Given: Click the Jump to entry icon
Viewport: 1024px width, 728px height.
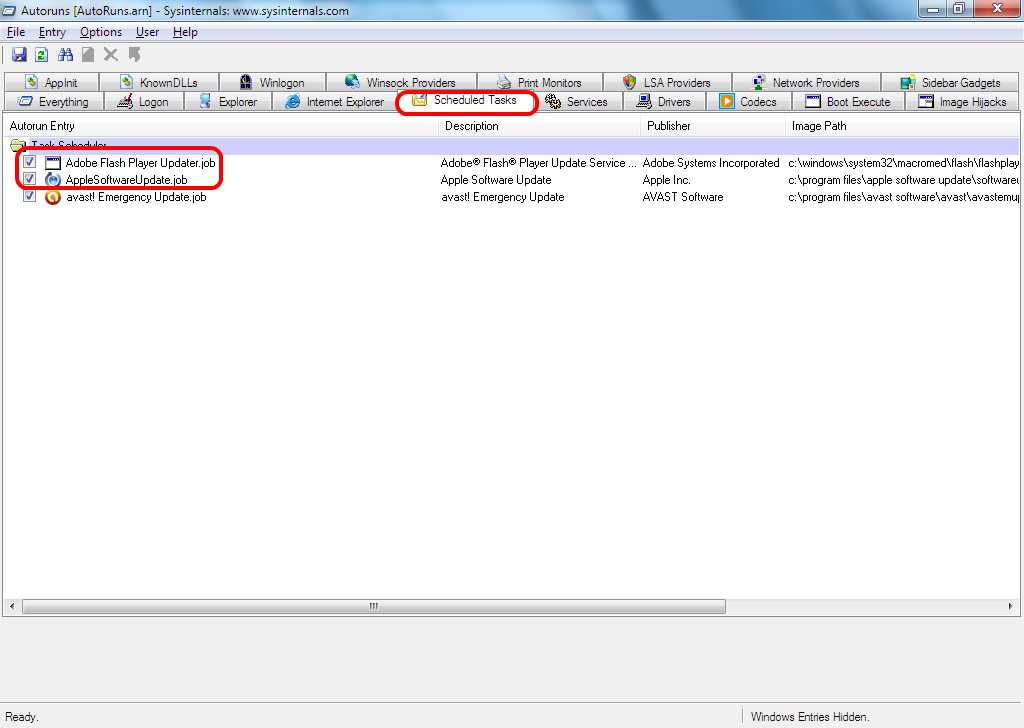Looking at the screenshot, I should (135, 55).
